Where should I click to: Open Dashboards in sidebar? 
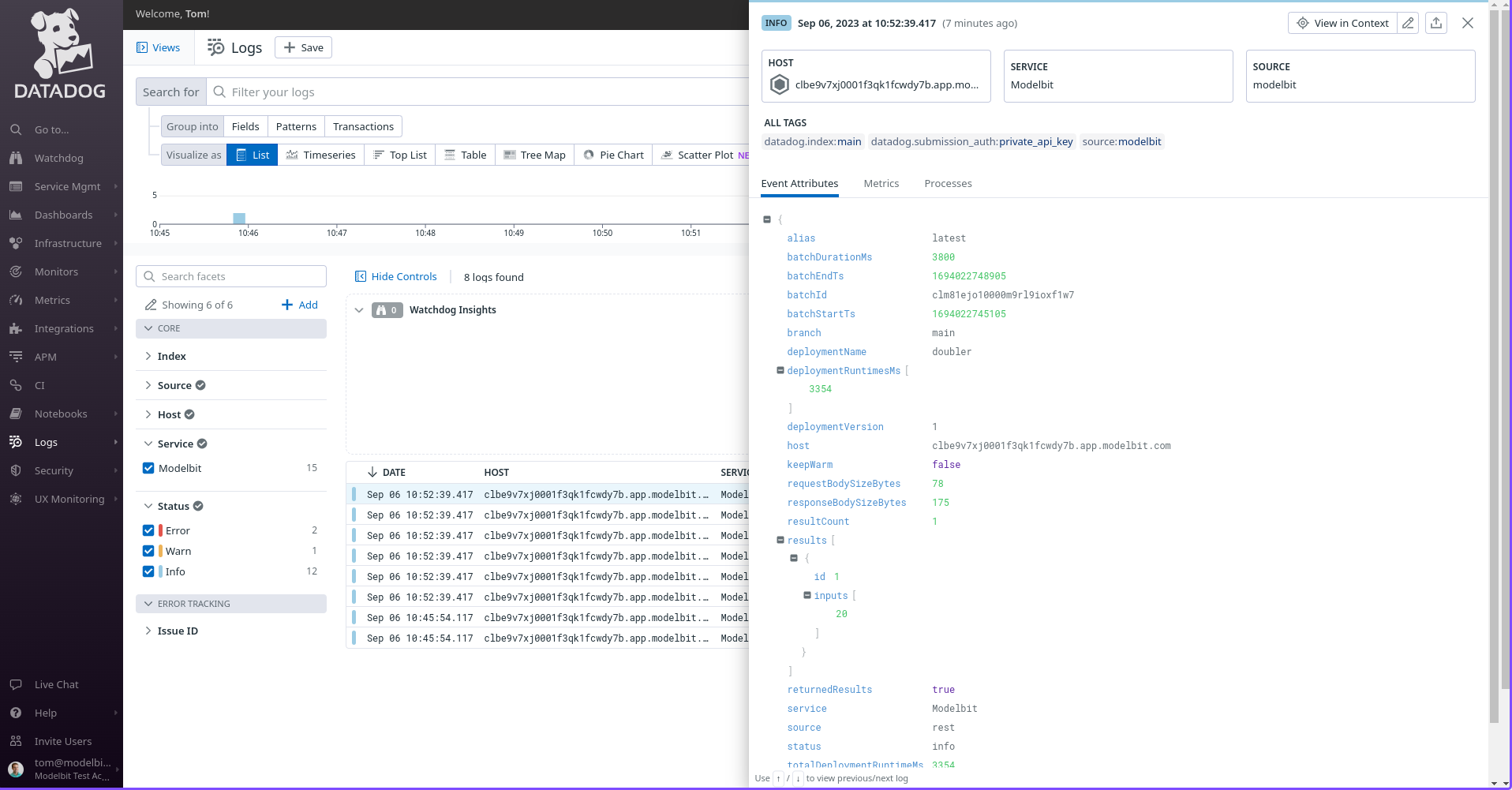click(x=62, y=215)
